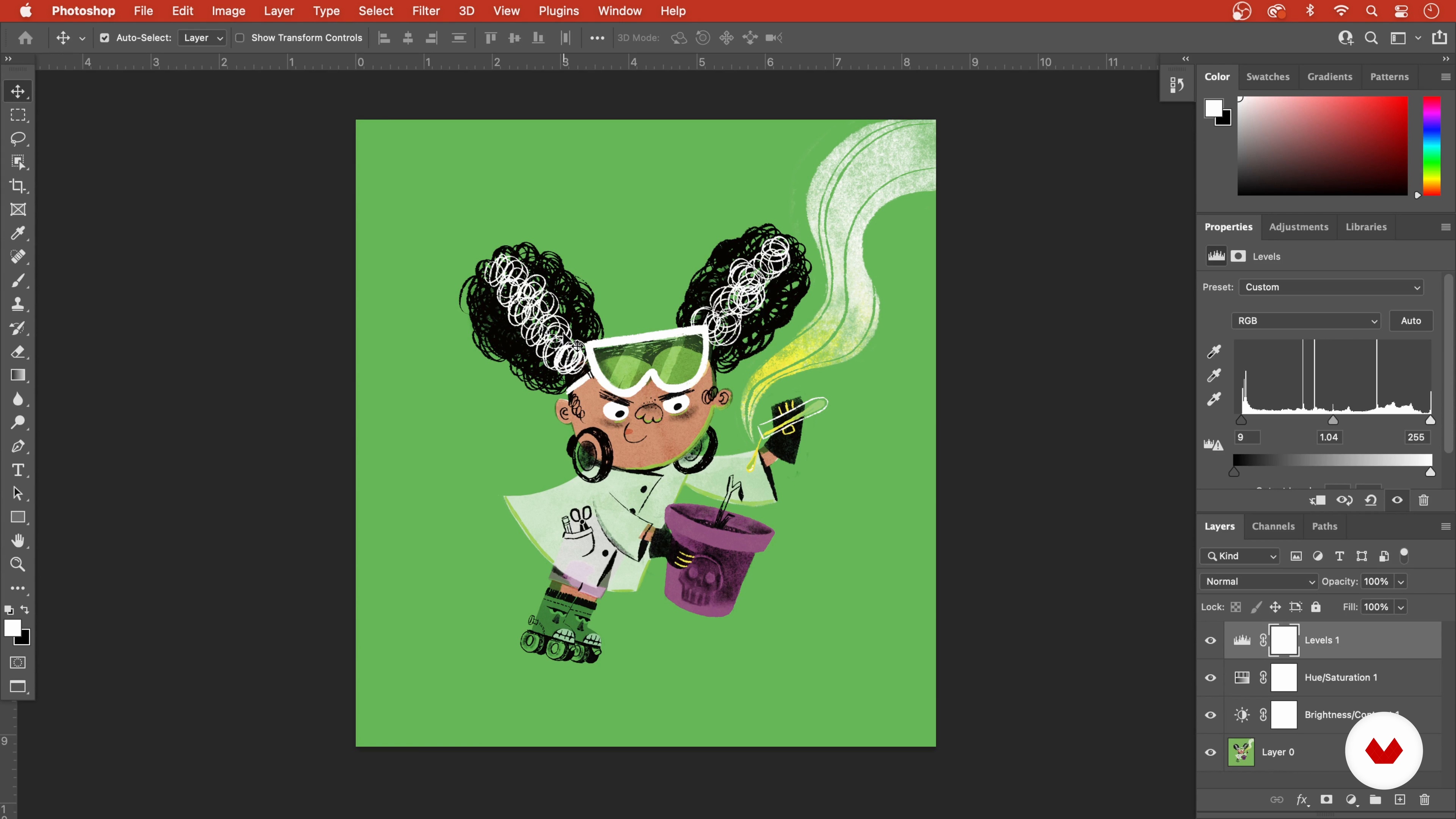Toggle lock transparent pixels
The width and height of the screenshot is (1456, 819).
click(x=1236, y=607)
